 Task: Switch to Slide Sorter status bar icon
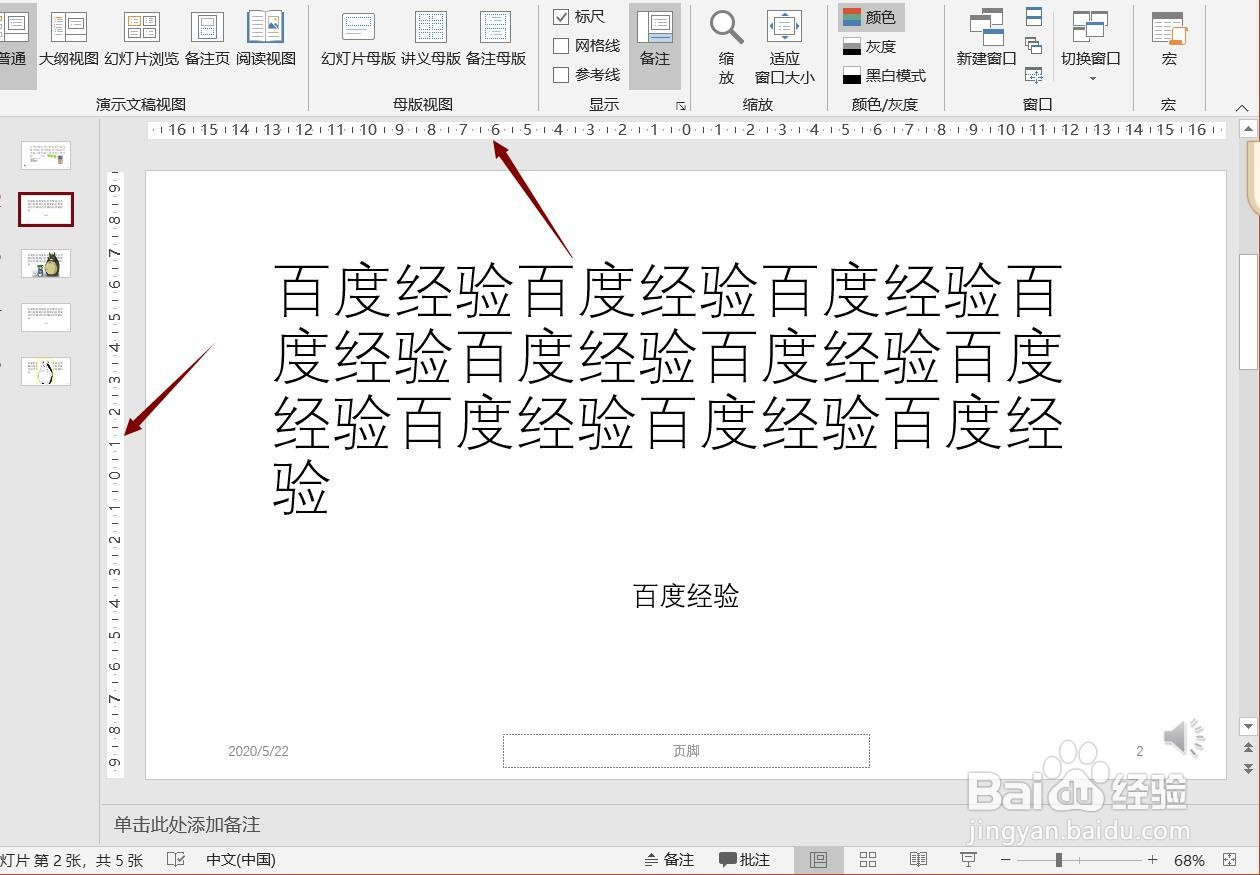click(868, 860)
